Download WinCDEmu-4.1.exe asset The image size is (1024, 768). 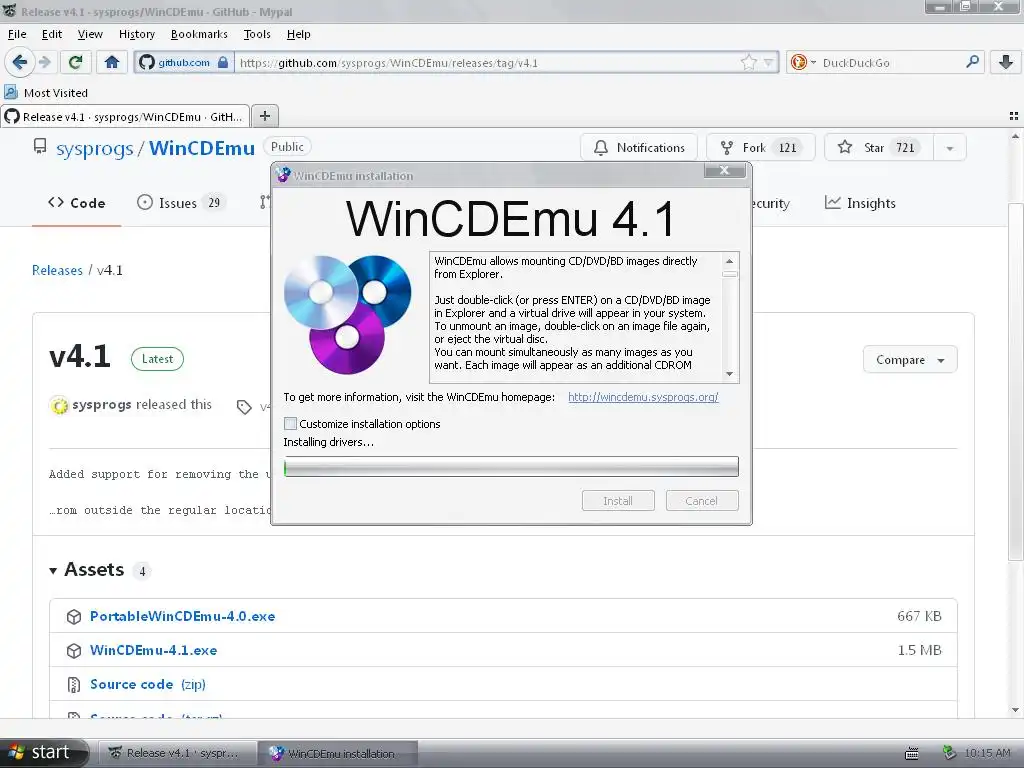153,650
